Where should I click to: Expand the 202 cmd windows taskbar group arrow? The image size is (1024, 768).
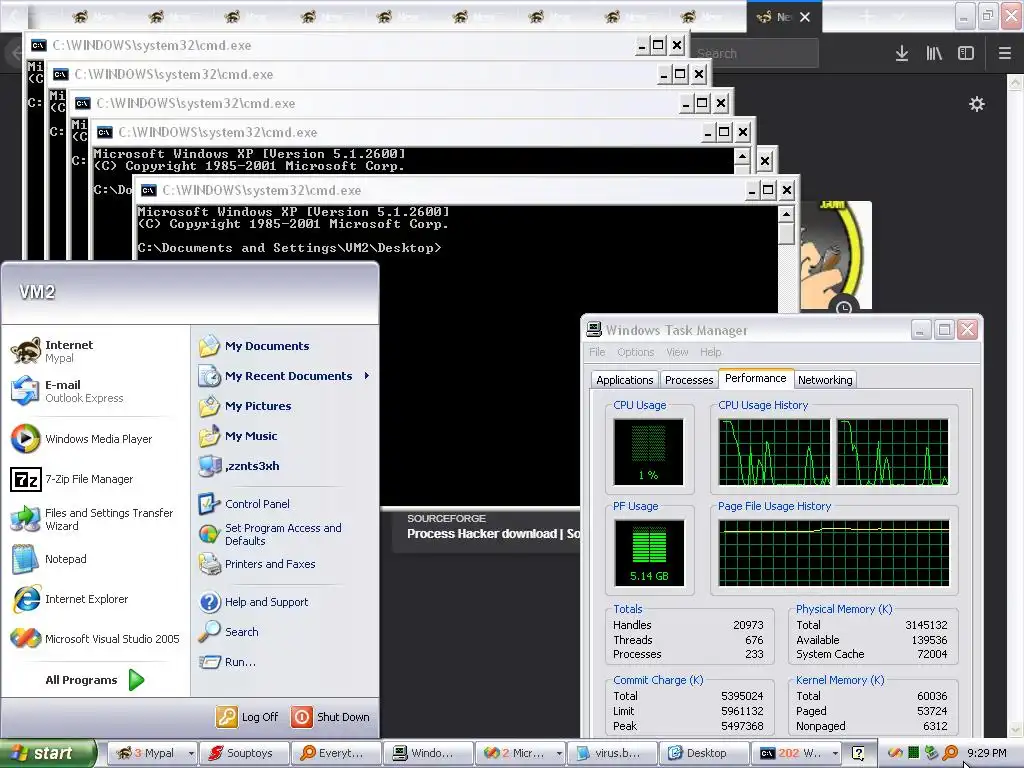point(835,753)
